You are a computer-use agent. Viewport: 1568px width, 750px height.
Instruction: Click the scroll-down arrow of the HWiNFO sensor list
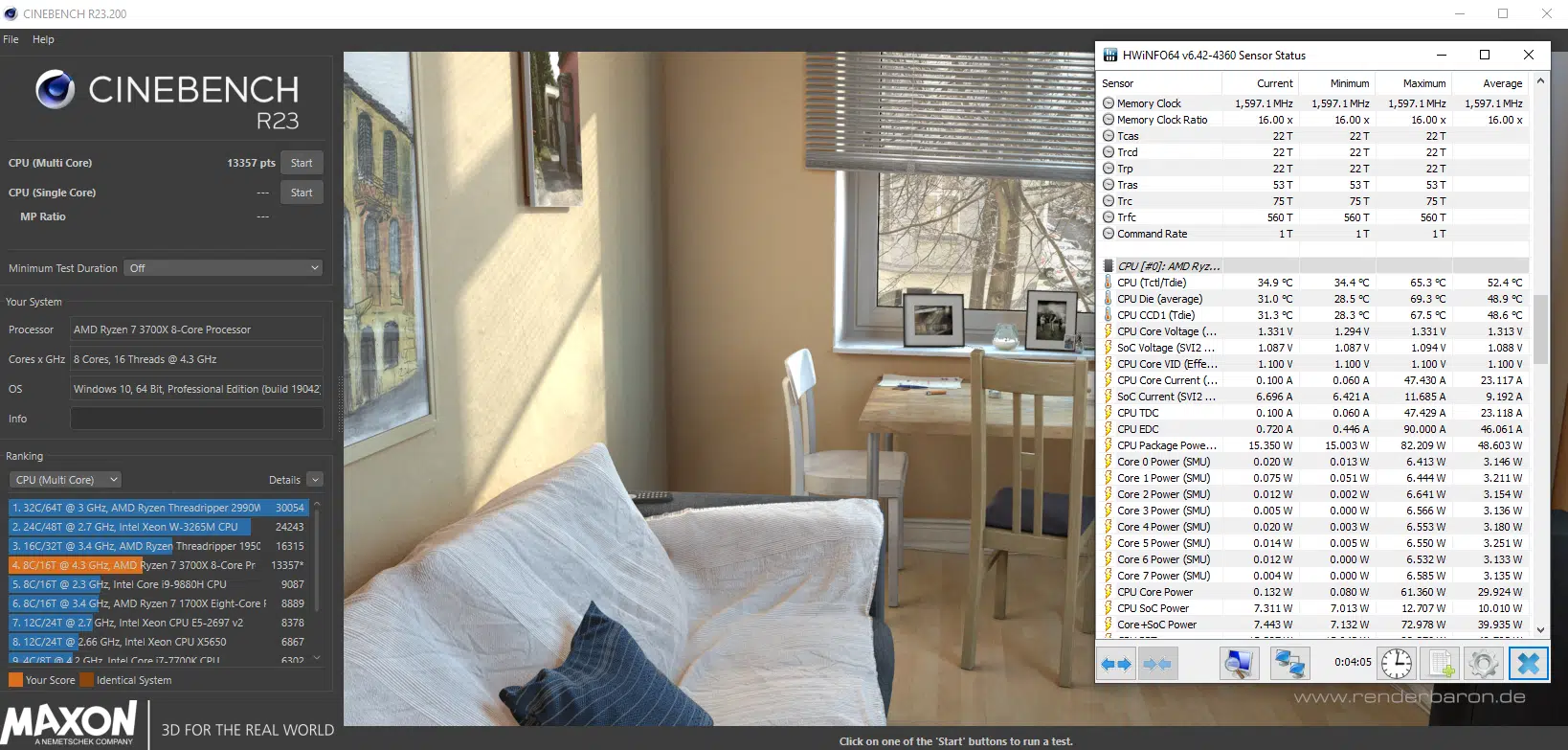coord(1540,629)
